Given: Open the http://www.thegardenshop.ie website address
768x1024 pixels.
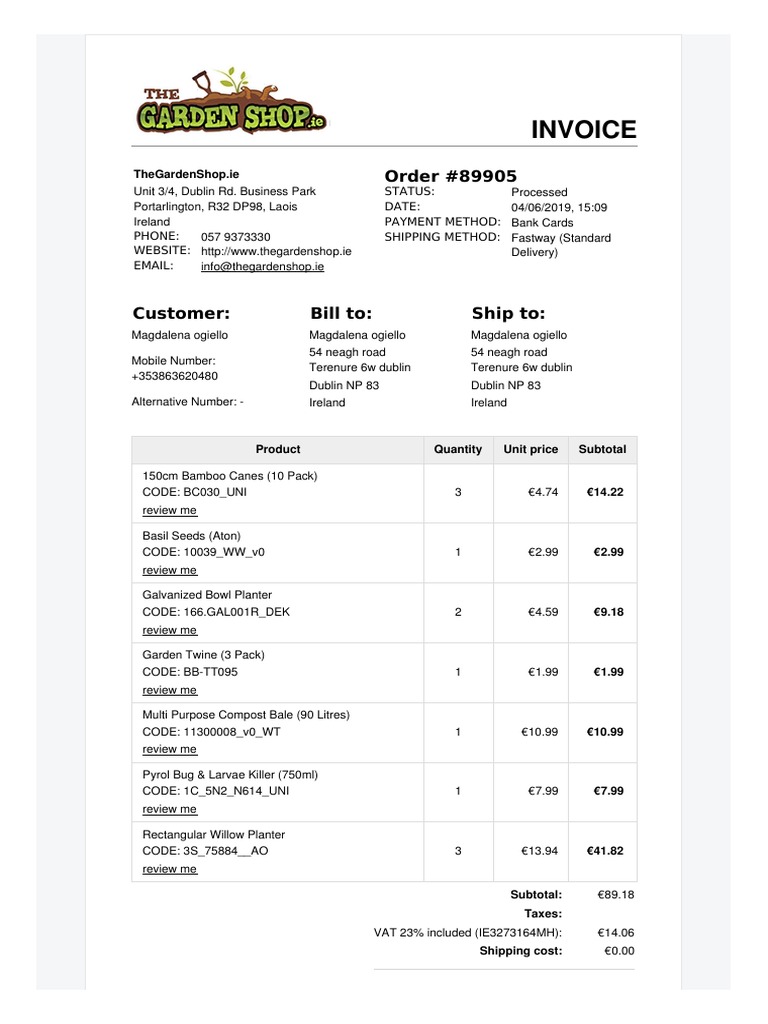Looking at the screenshot, I should 276,251.
